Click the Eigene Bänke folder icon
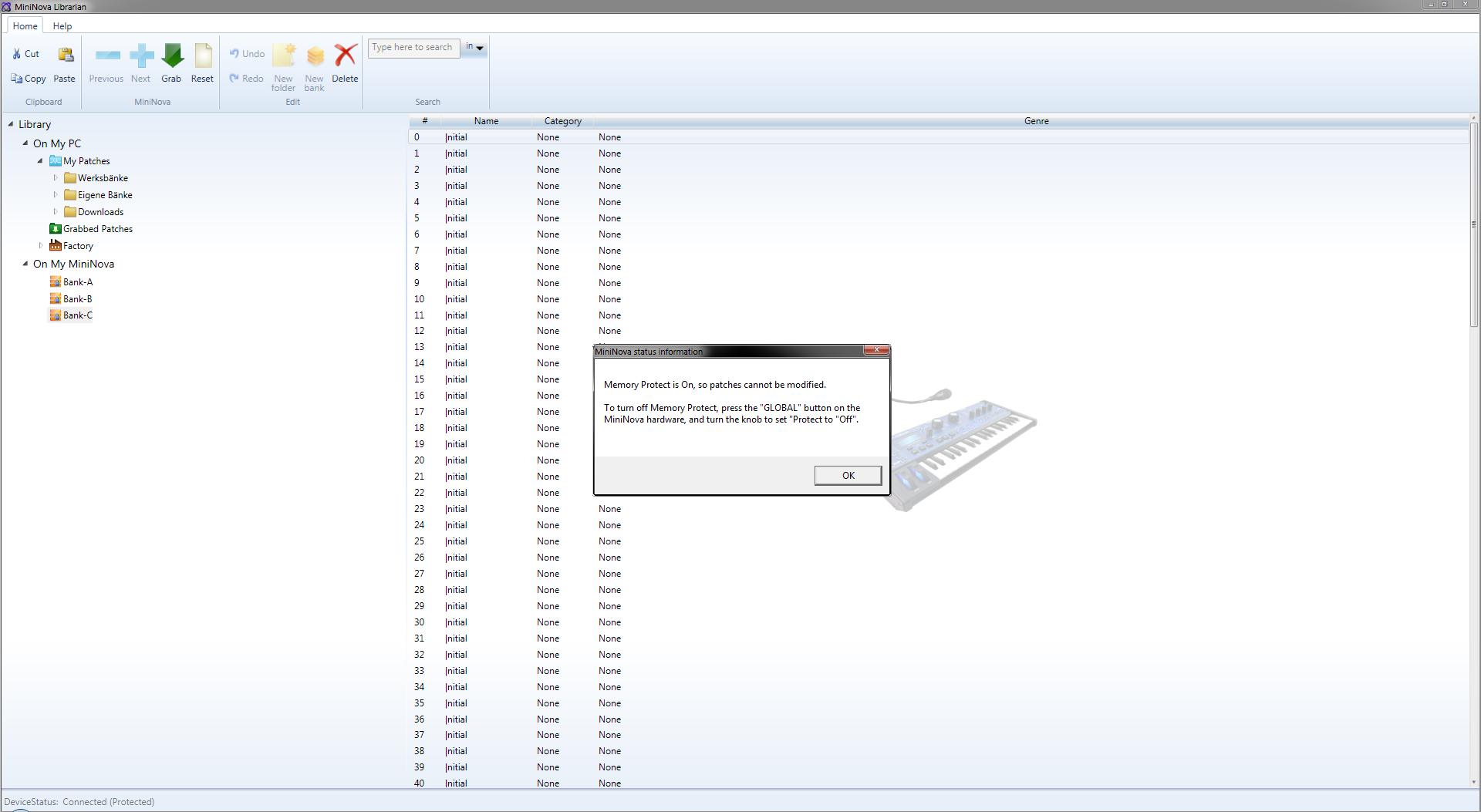Image resolution: width=1481 pixels, height=812 pixels. 70,195
